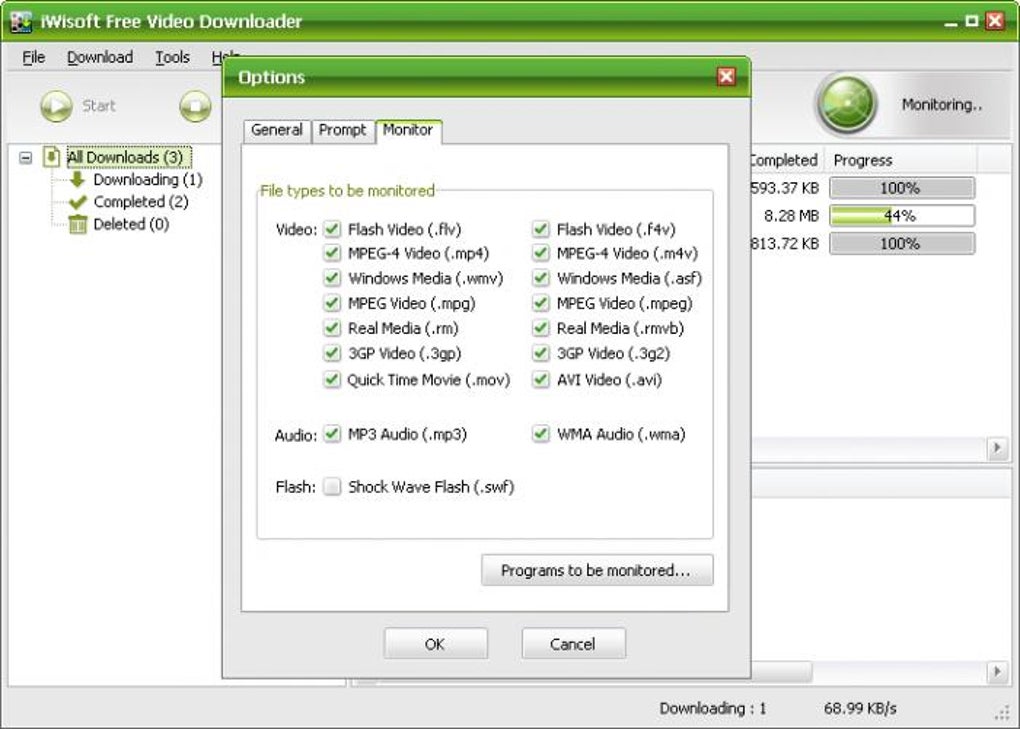Toggle Windows Media (.asf) checkbox

[x=541, y=278]
